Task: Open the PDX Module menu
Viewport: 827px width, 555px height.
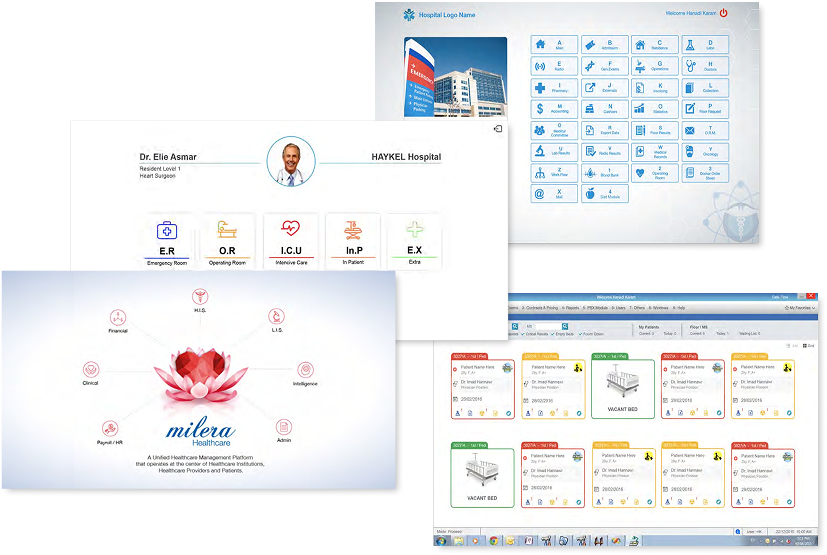Action: click(x=595, y=308)
